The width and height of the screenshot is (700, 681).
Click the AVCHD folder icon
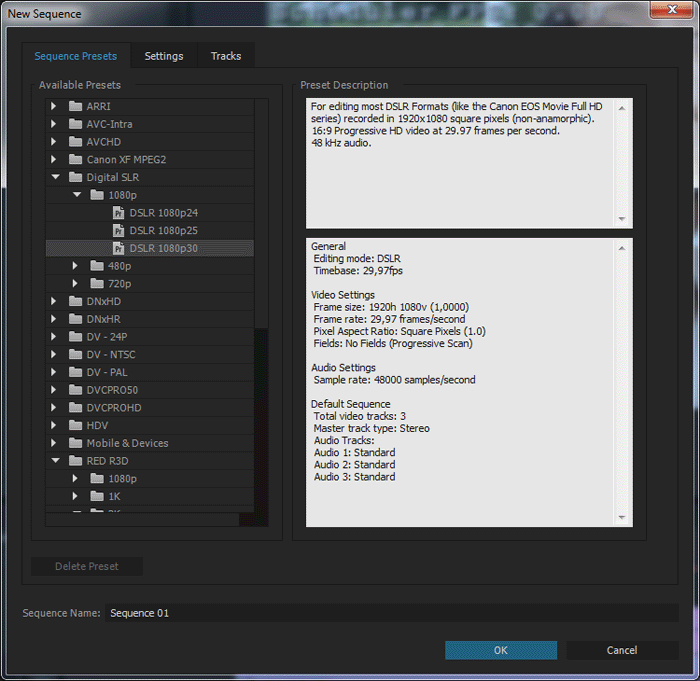75,142
